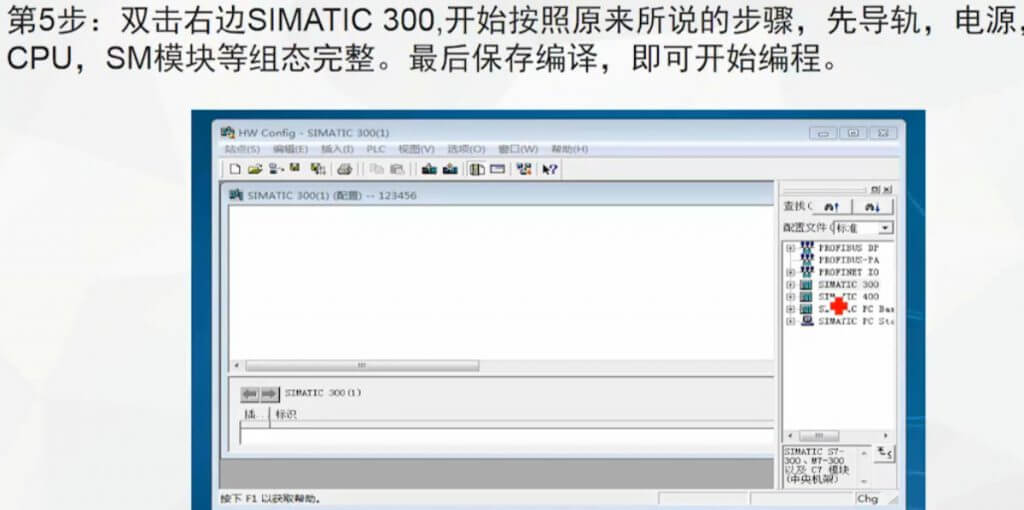1024x510 pixels.
Task: Click the Address Overview toolbar icon
Action: [x=498, y=170]
